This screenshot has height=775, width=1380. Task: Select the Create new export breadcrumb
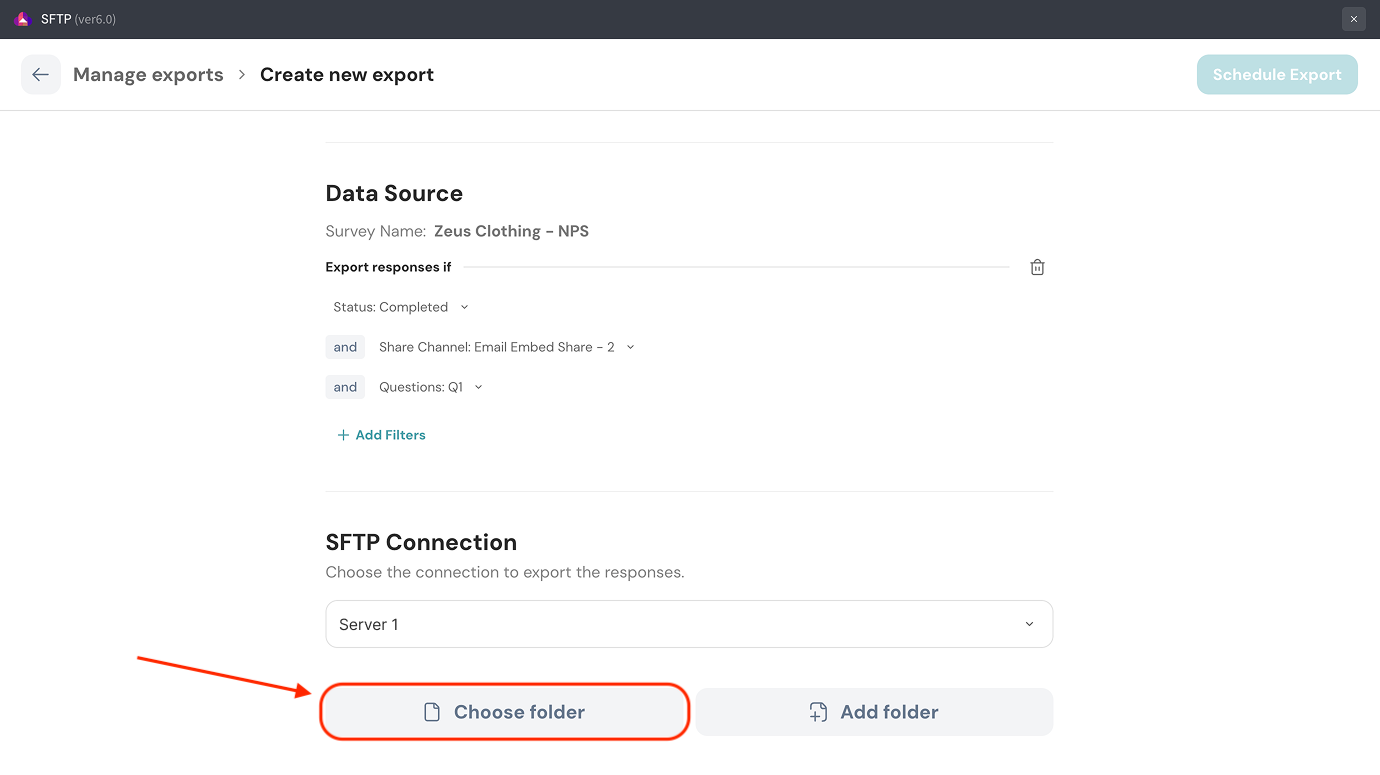tap(347, 75)
